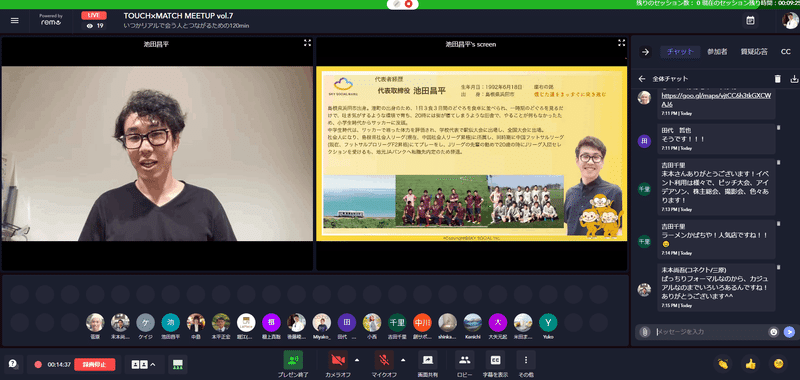
Task: Switch to チャット tab
Action: 680,52
